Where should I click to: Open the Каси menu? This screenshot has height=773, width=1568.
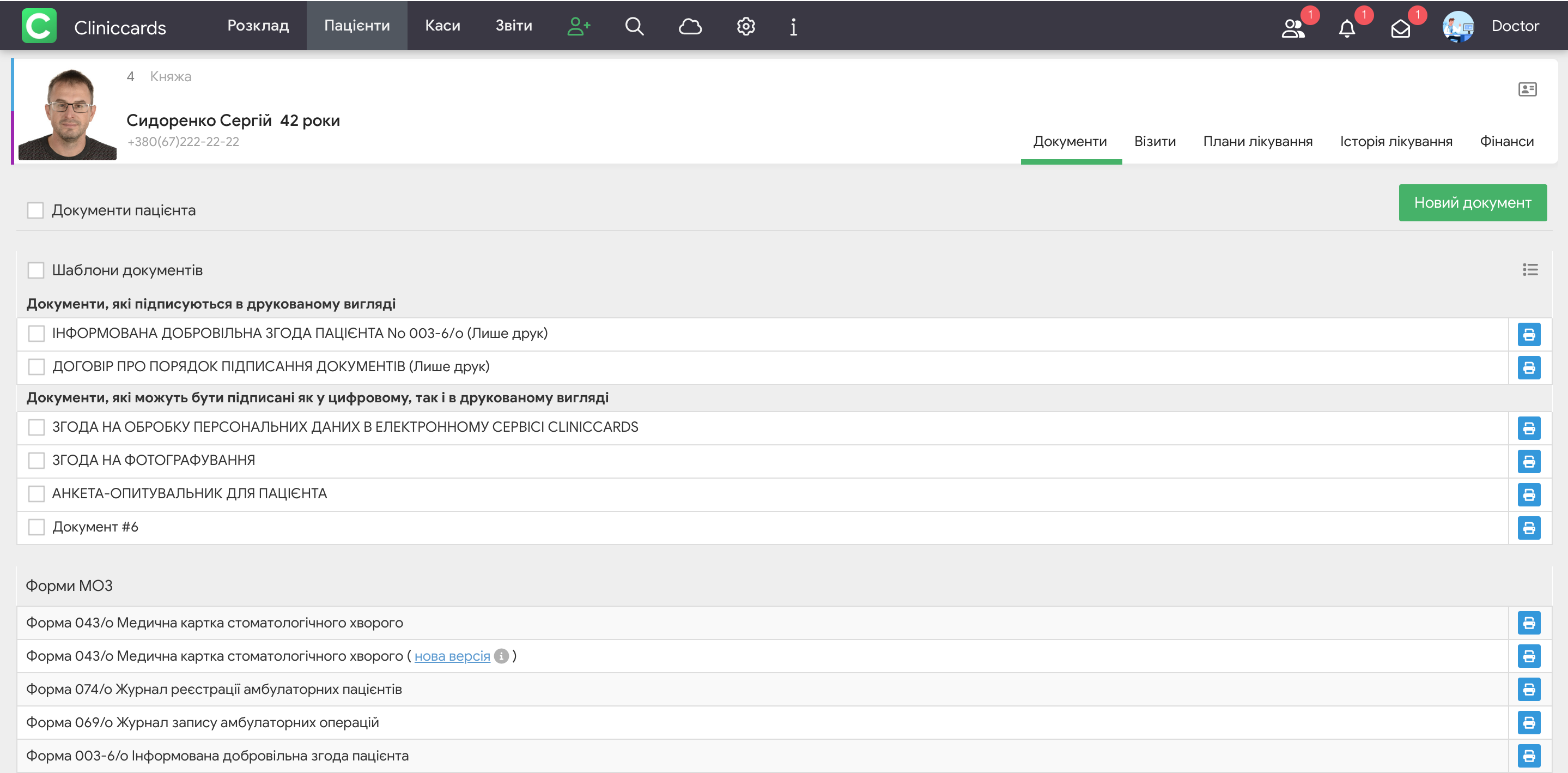coord(442,26)
